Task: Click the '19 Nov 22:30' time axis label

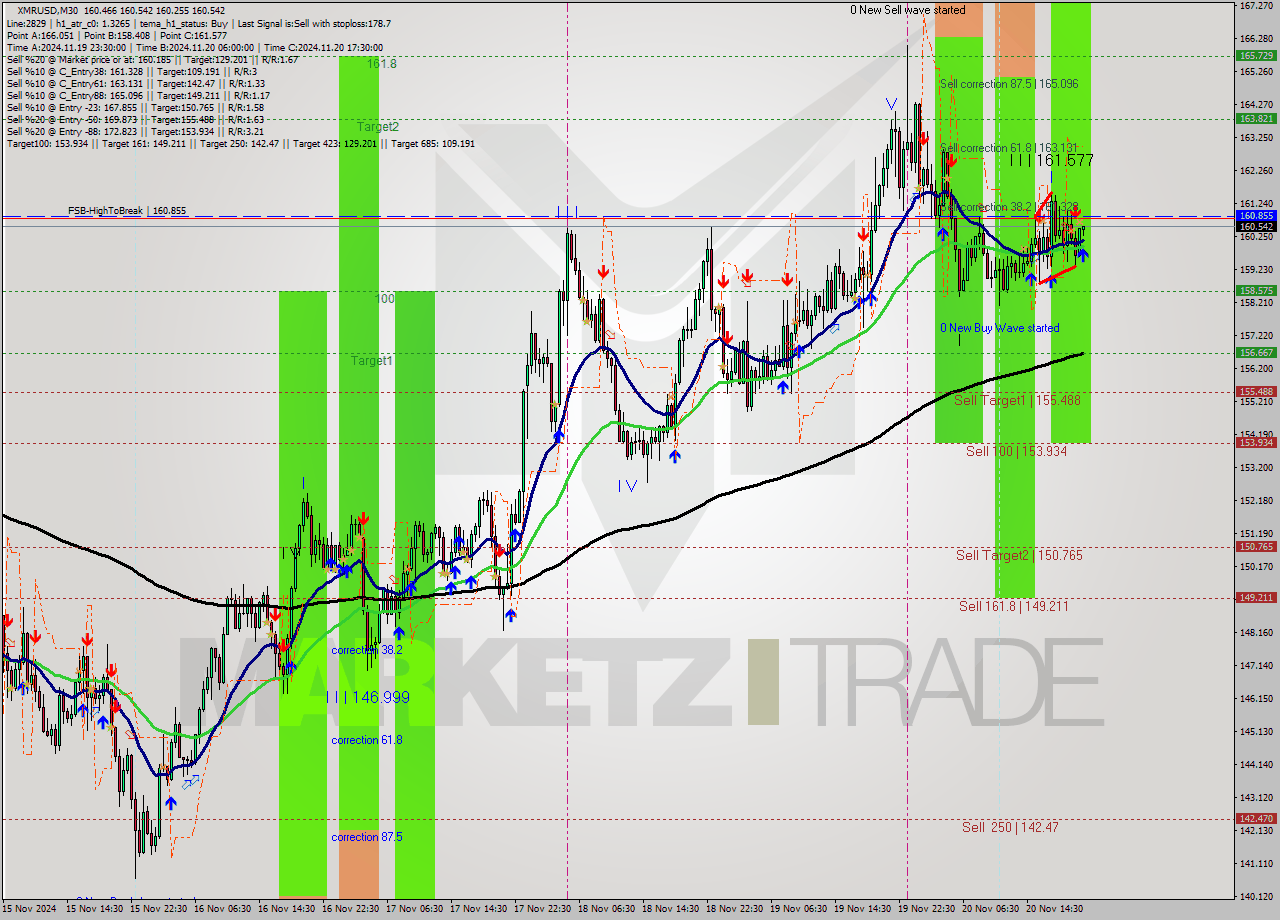Action: [x=926, y=909]
